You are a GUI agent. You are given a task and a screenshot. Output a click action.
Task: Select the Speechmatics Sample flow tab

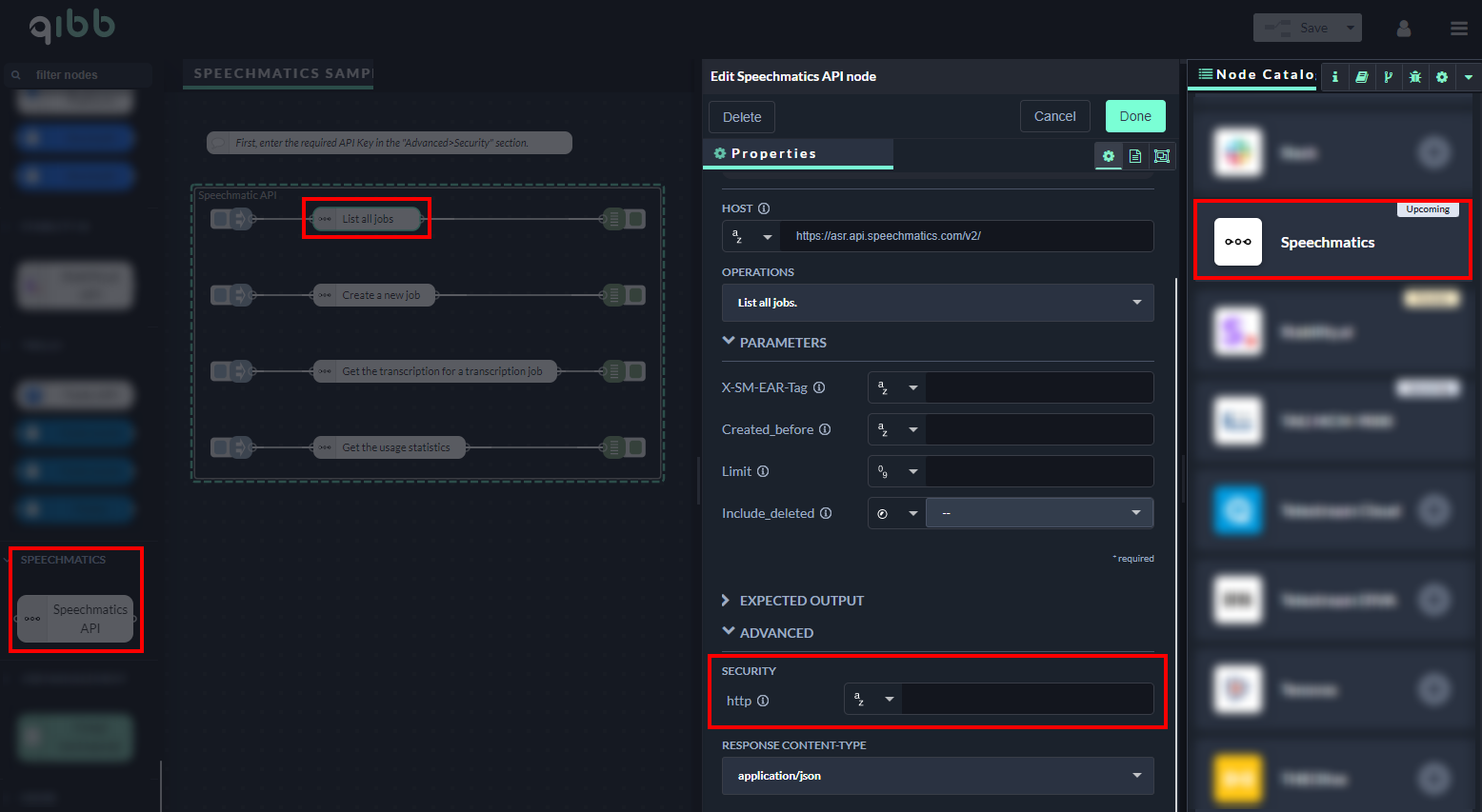point(282,73)
